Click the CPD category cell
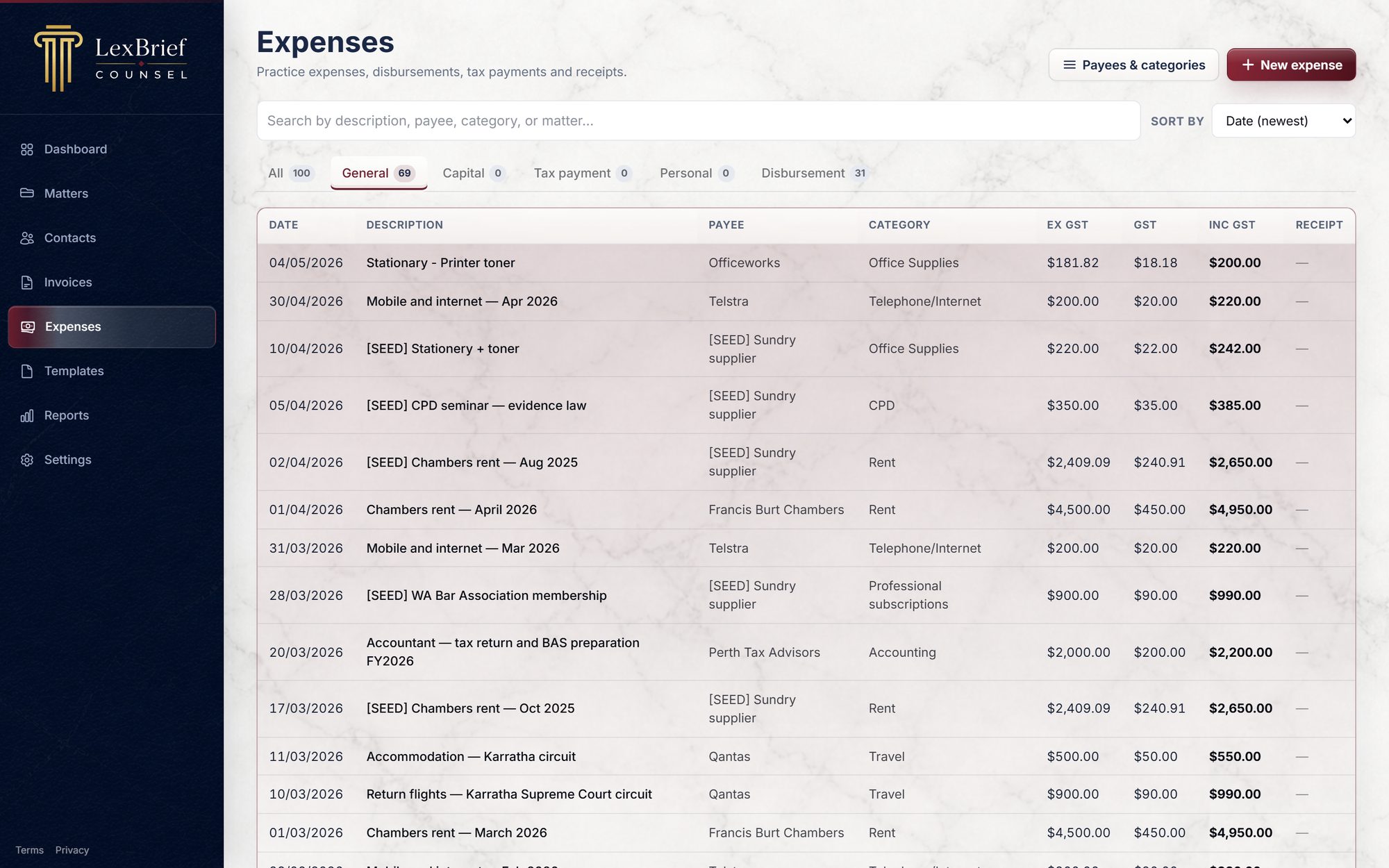Screen dimensions: 1389x868 881,406
